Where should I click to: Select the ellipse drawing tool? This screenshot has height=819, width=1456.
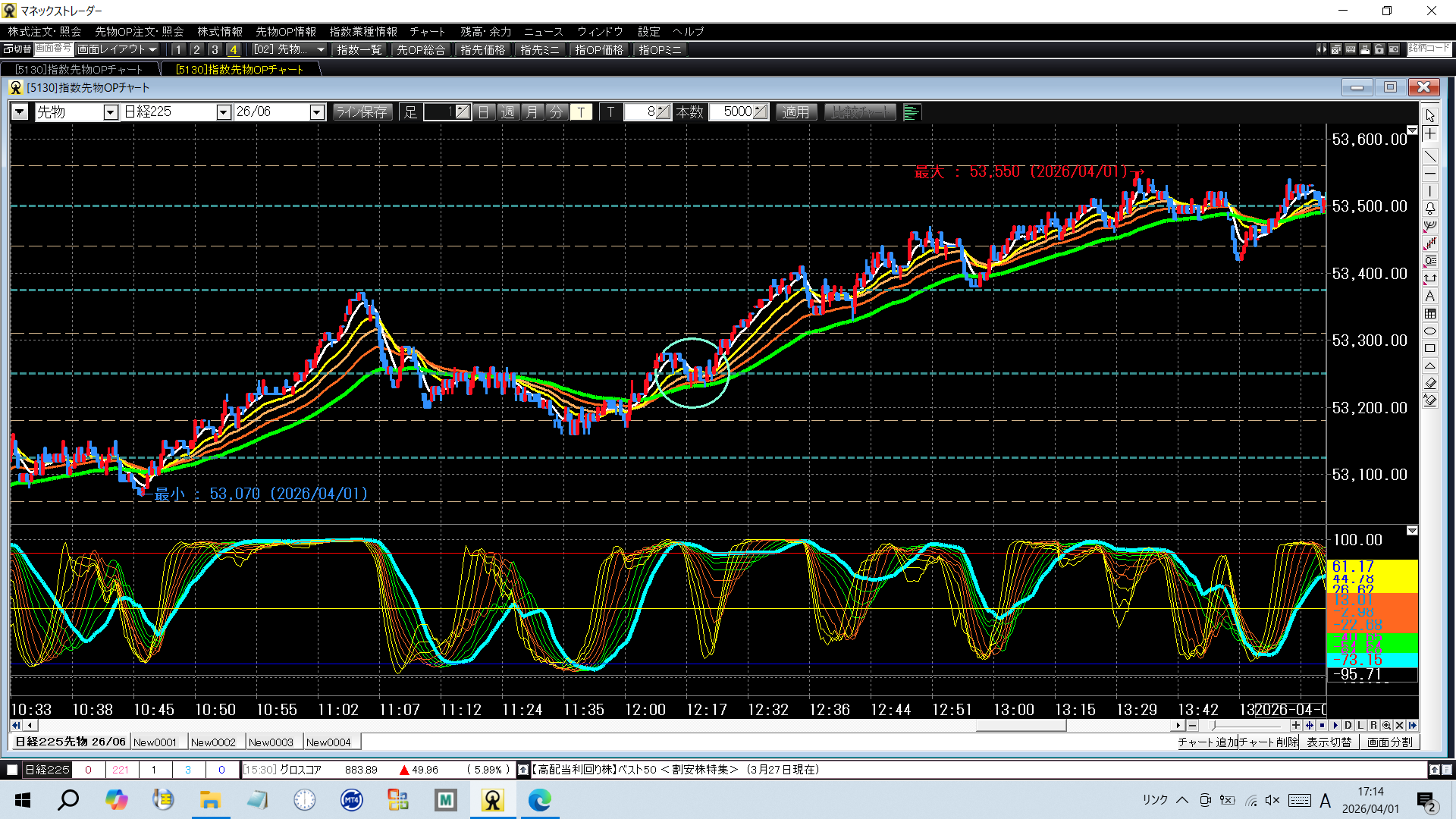point(1430,331)
